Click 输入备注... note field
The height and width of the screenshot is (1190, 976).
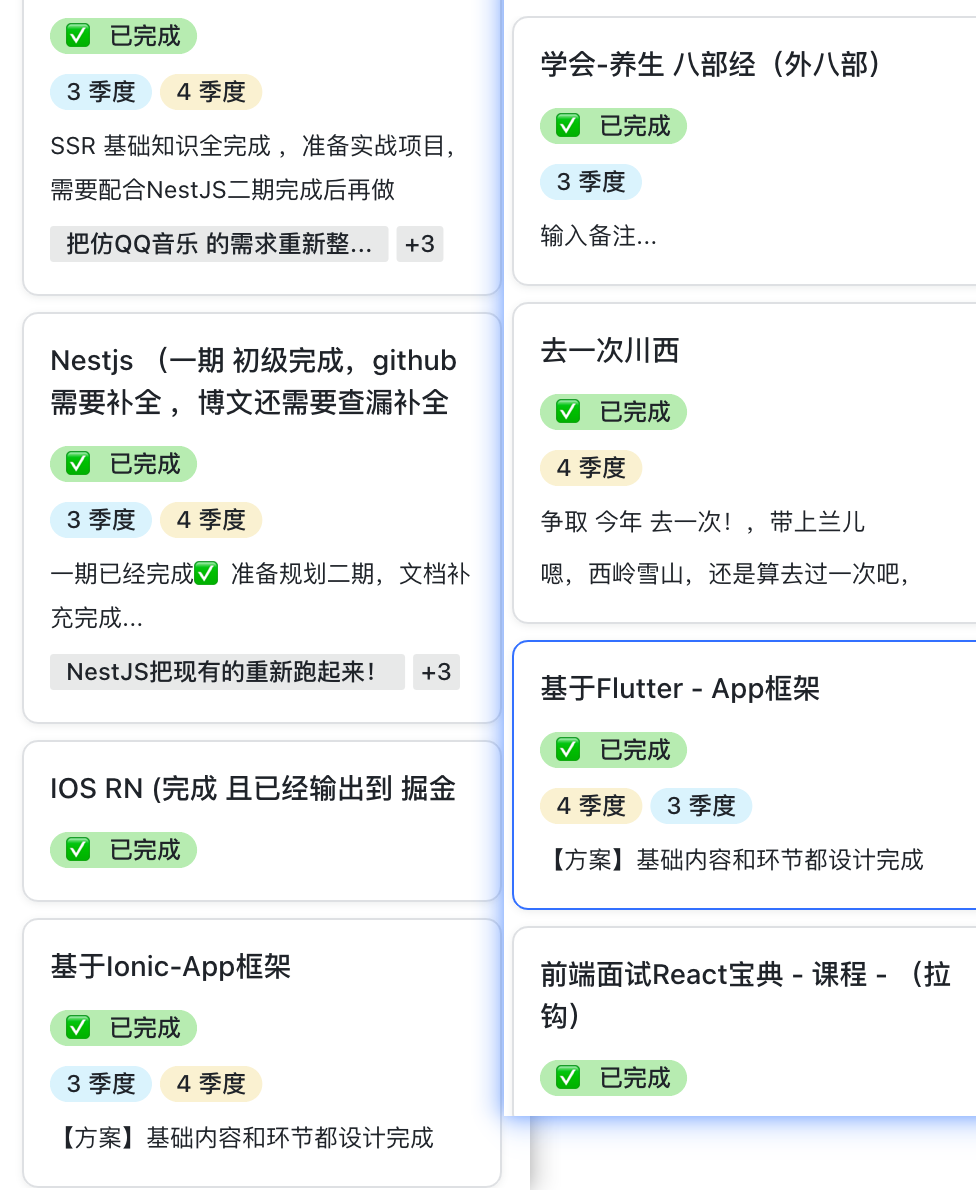click(599, 238)
